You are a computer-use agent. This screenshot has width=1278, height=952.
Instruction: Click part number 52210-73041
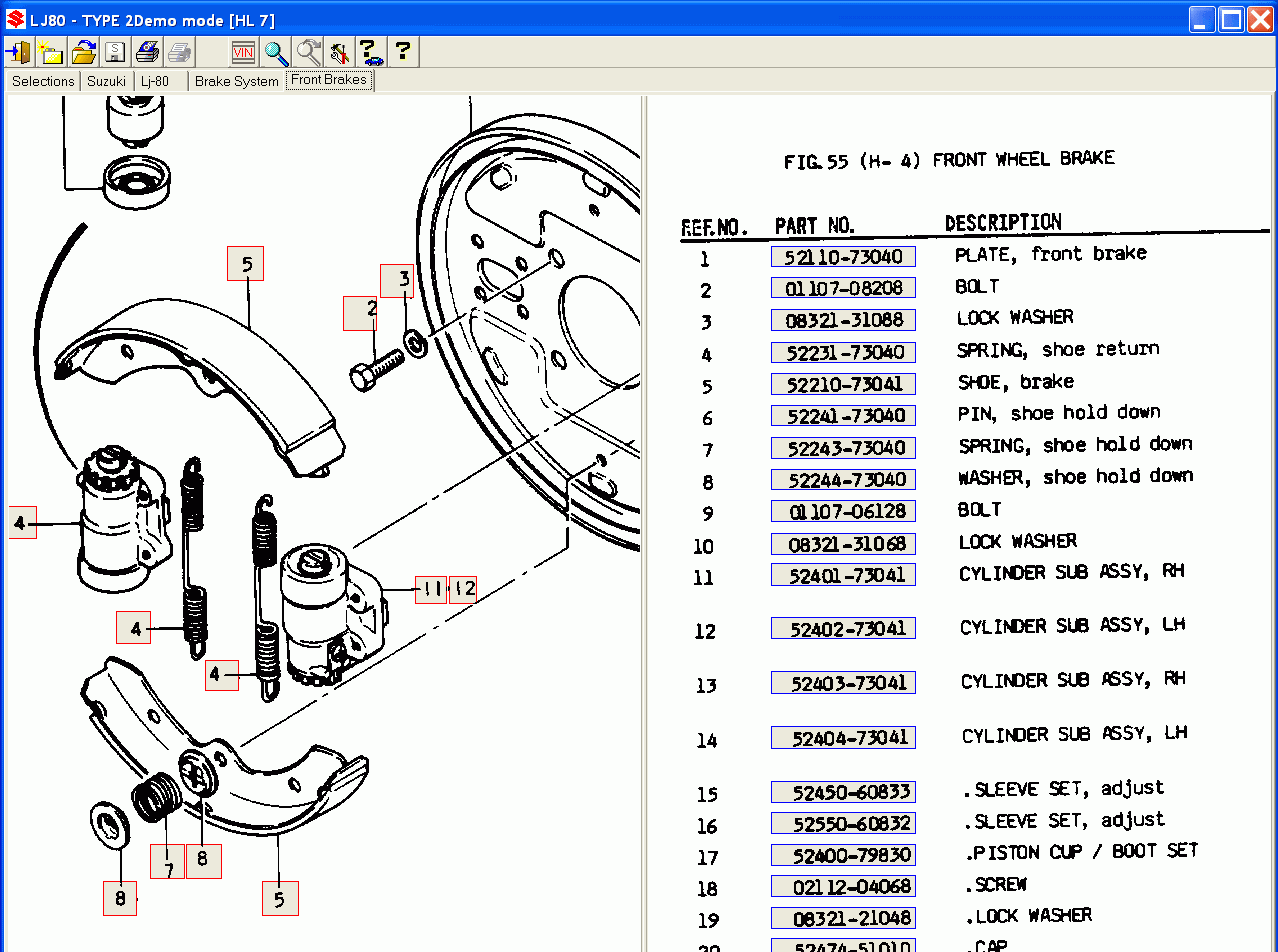point(843,384)
